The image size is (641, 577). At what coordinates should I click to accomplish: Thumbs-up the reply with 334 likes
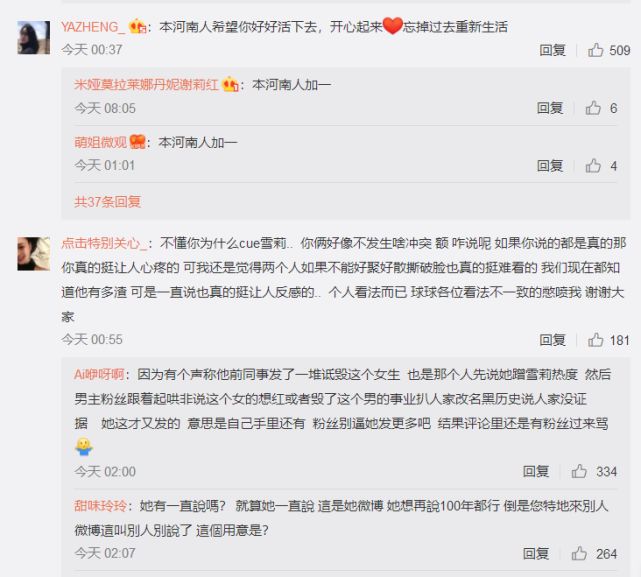[579, 471]
